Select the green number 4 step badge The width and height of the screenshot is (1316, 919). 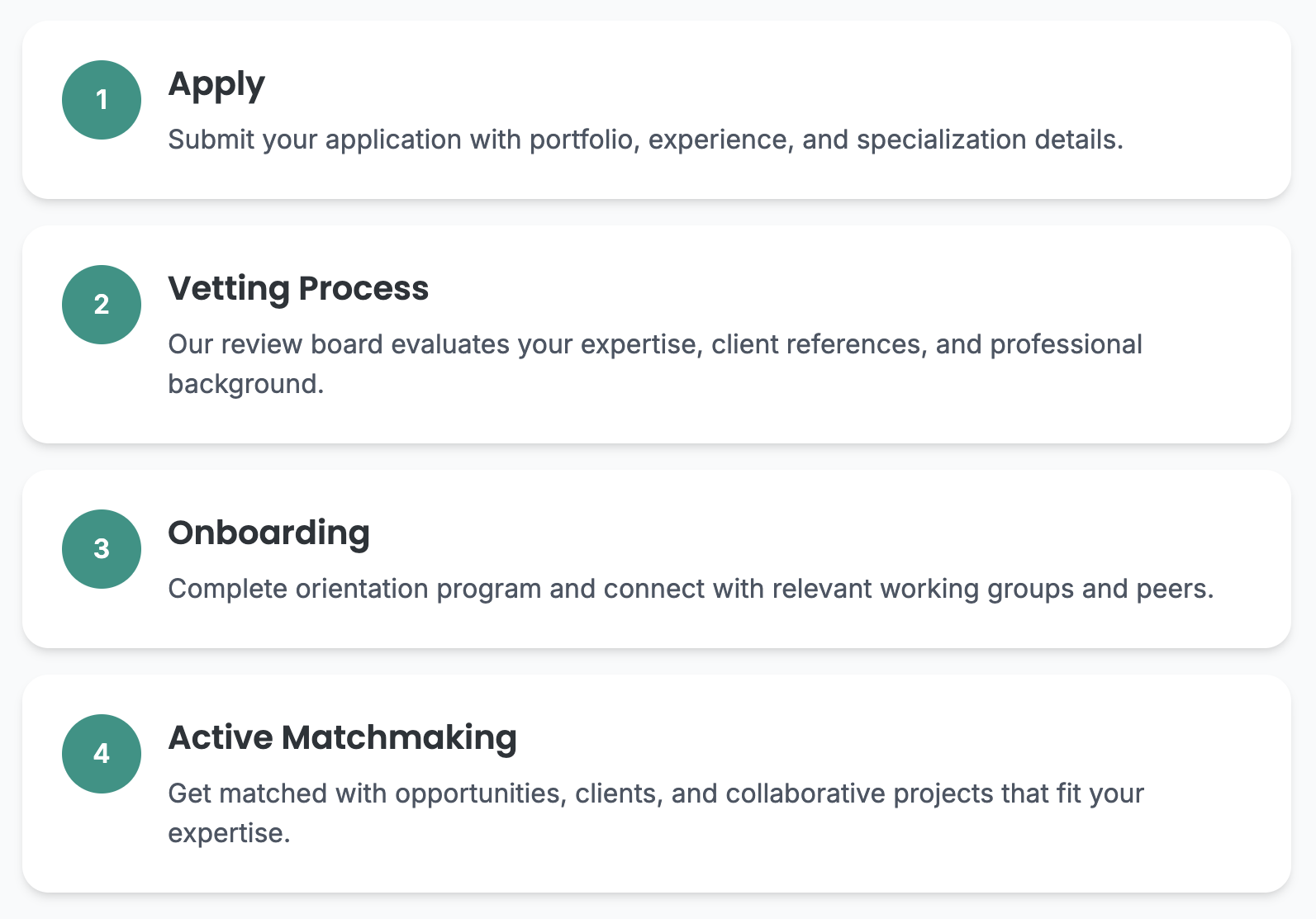(102, 754)
